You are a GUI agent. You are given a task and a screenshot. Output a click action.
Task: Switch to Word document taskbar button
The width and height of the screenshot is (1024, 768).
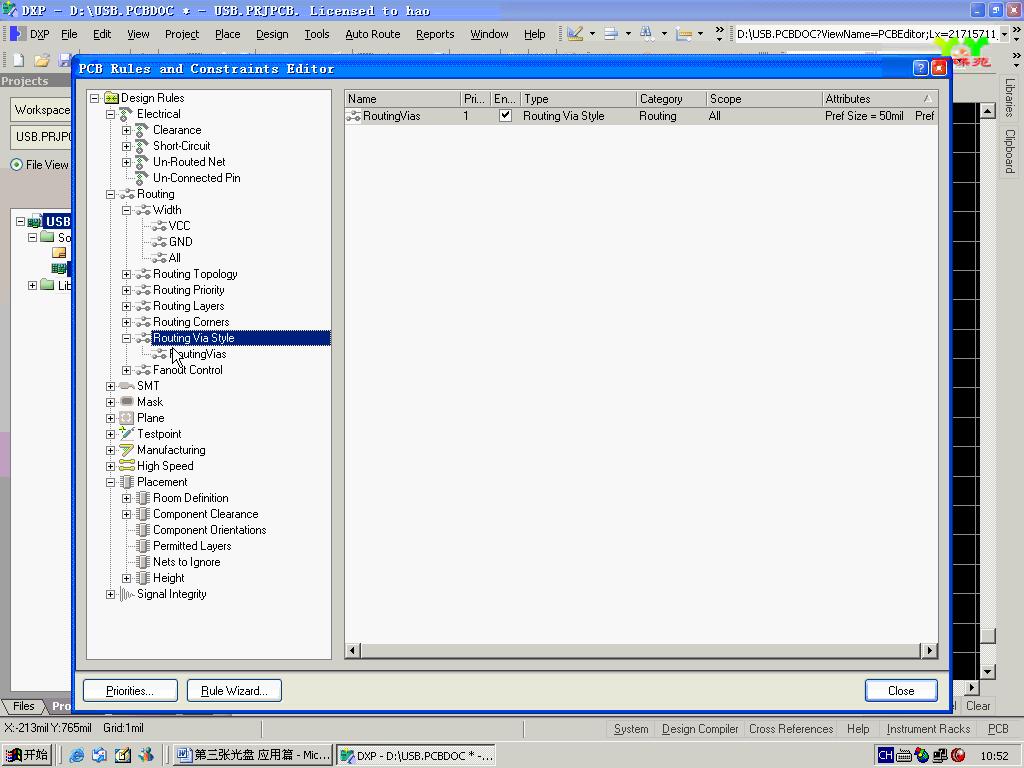pyautogui.click(x=253, y=755)
